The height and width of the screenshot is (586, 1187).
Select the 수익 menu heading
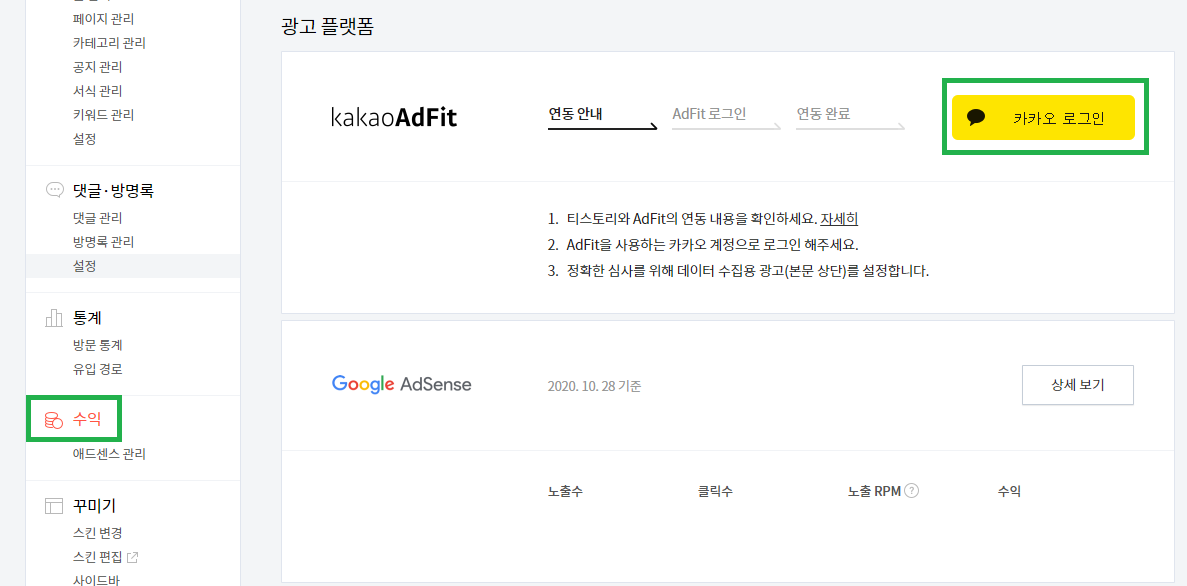[x=87, y=419]
